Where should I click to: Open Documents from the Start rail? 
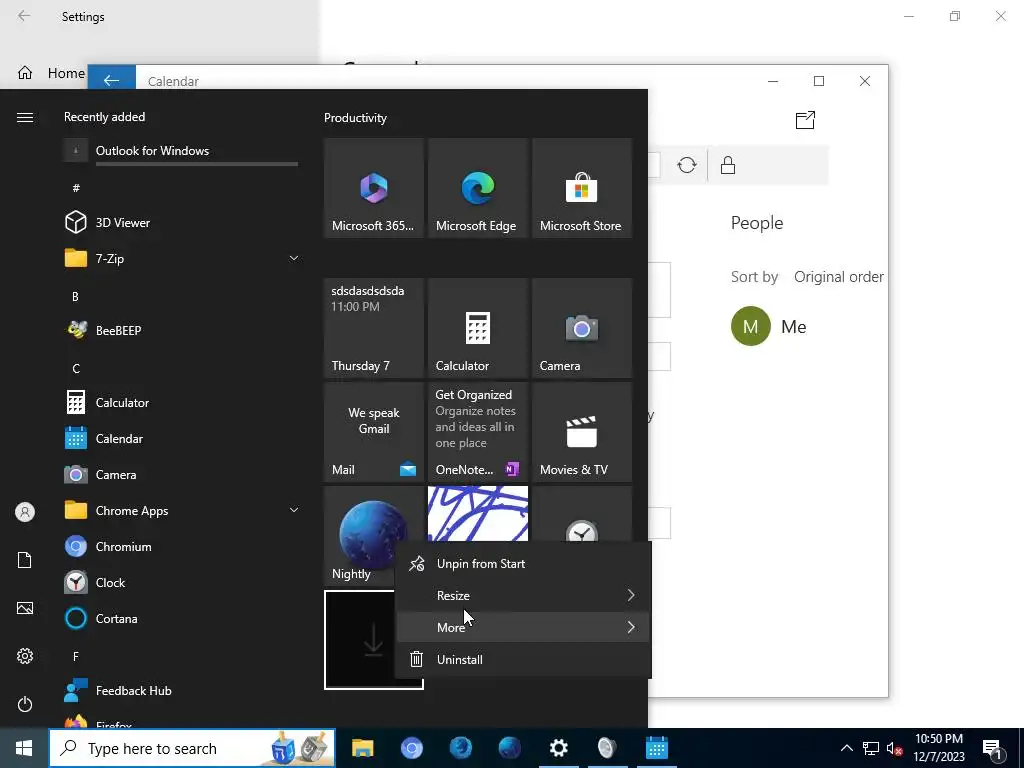click(x=25, y=560)
